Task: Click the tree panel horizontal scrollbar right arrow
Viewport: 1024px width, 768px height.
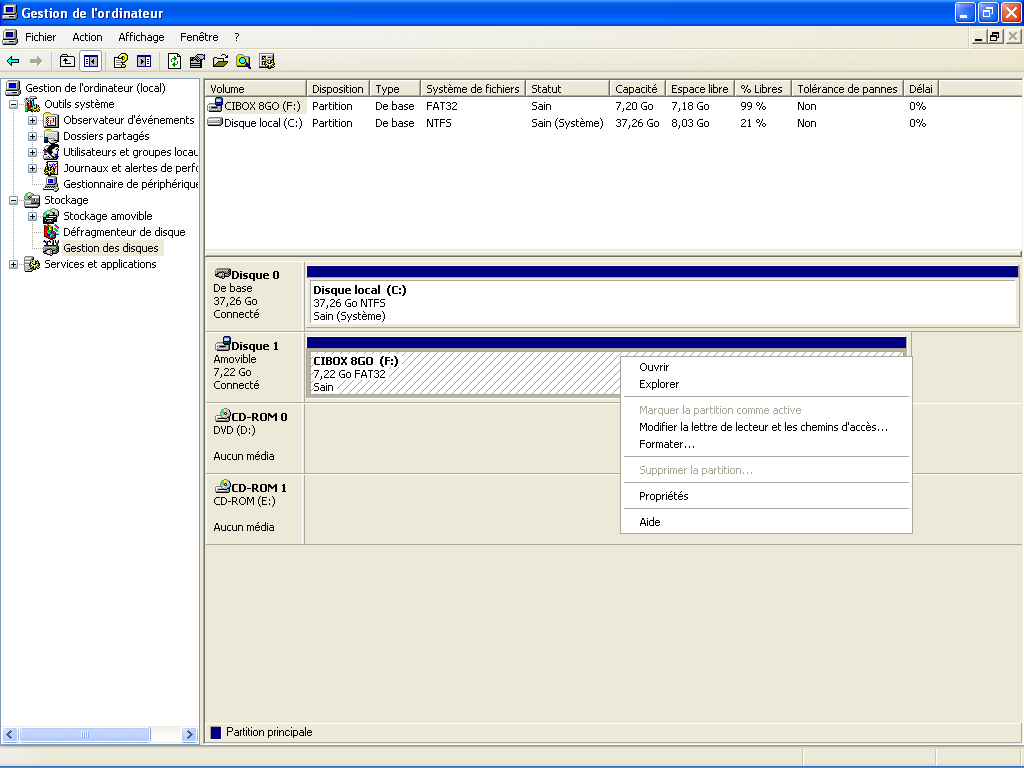Action: pyautogui.click(x=189, y=735)
